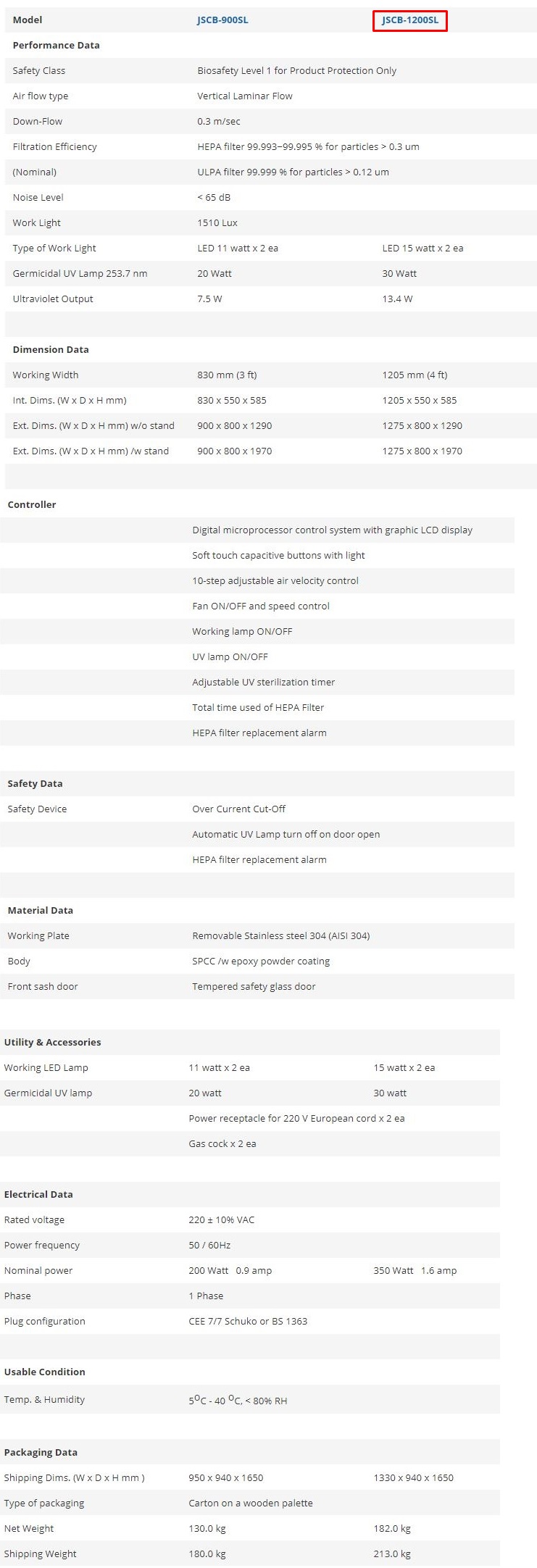Click the Material Data section heading
Image resolution: width=537 pixels, height=1568 pixels.
[41, 910]
